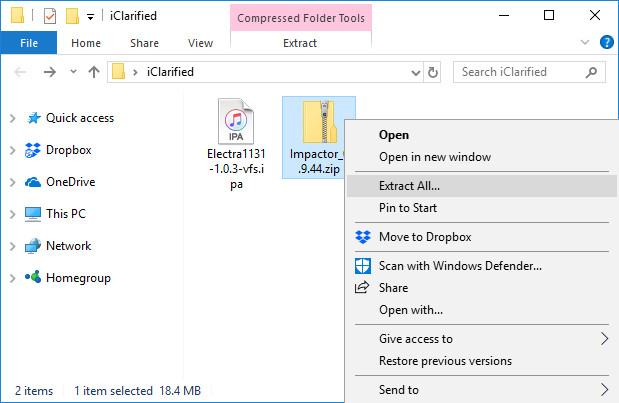This screenshot has width=619, height=403.
Task: Click the Up directory arrow
Action: click(94, 72)
